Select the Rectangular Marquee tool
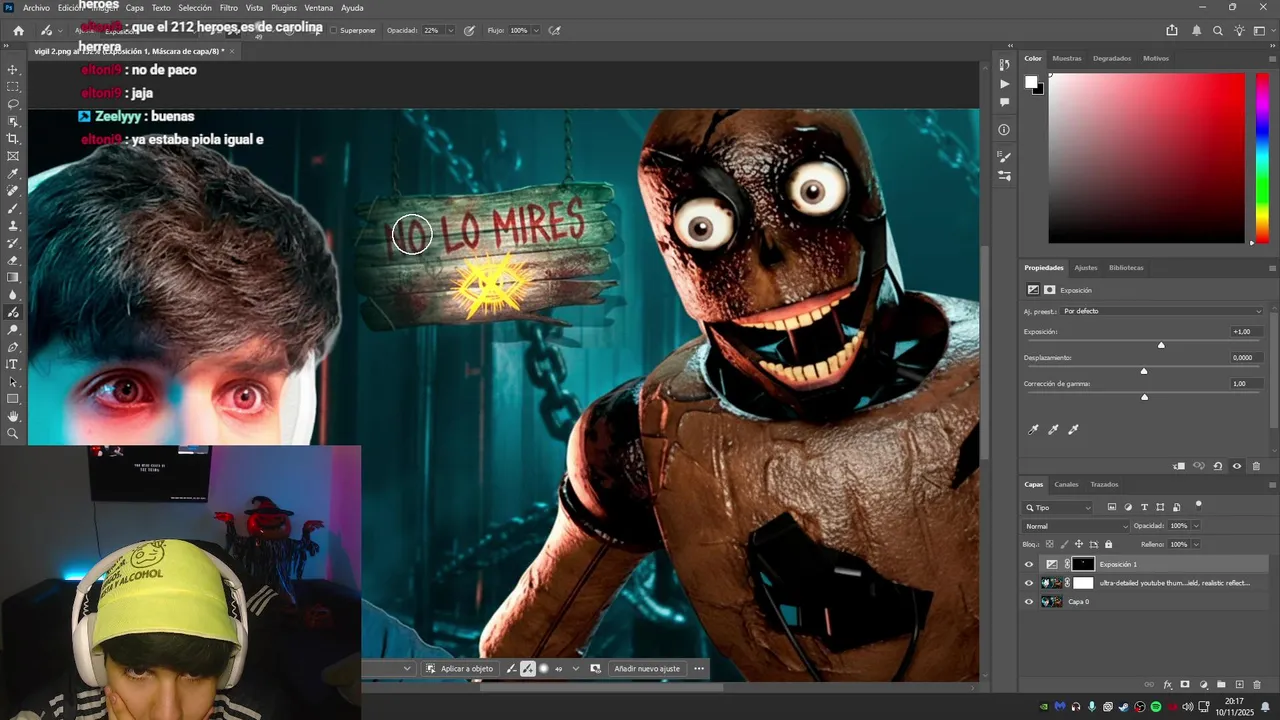Image resolution: width=1280 pixels, height=720 pixels. (13, 87)
